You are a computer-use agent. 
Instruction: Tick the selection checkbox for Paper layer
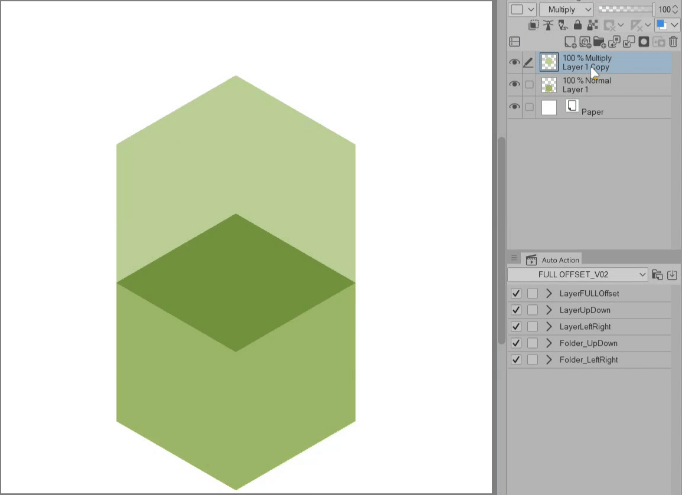529,107
